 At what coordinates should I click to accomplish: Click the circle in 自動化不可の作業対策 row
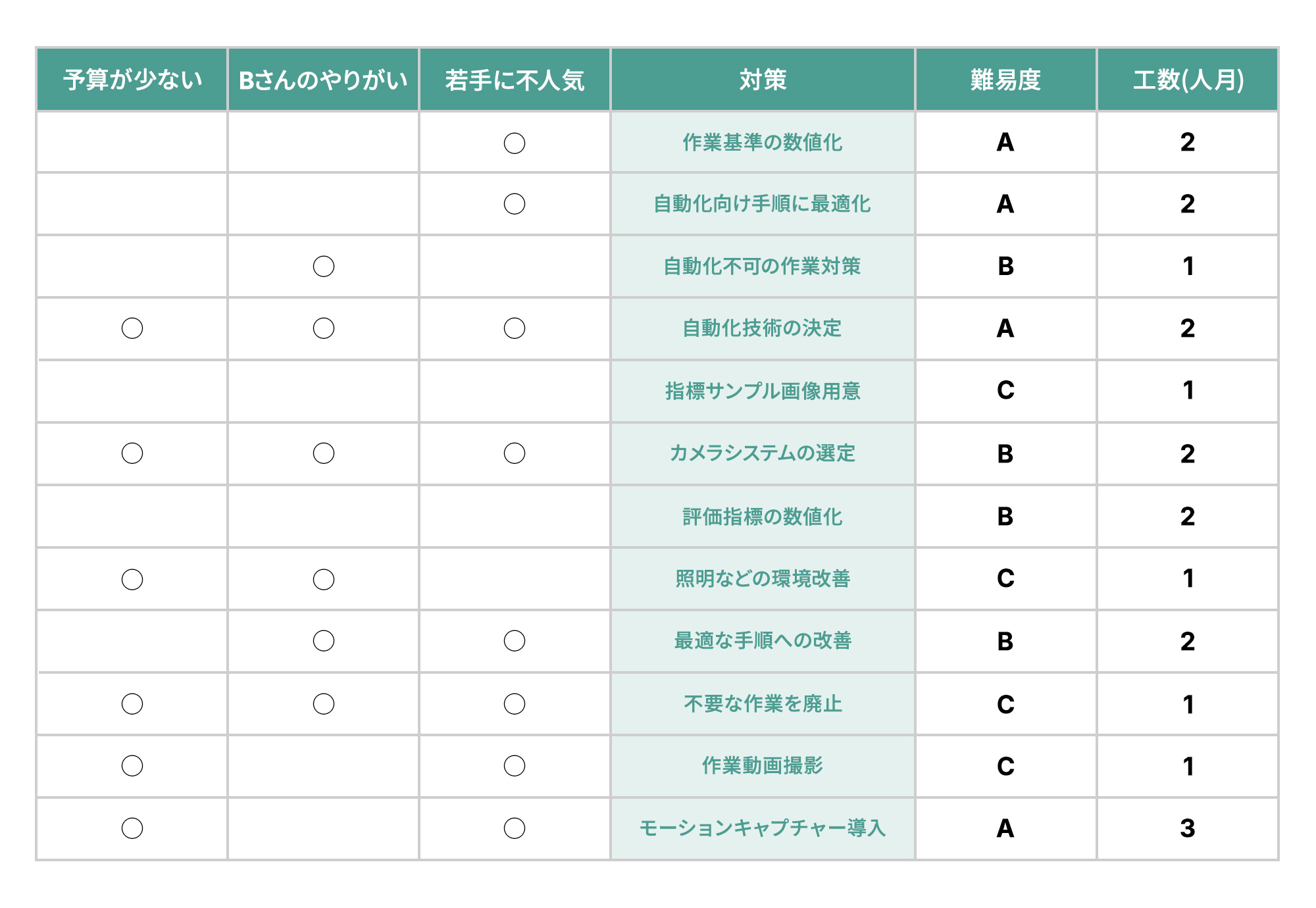pyautogui.click(x=323, y=266)
